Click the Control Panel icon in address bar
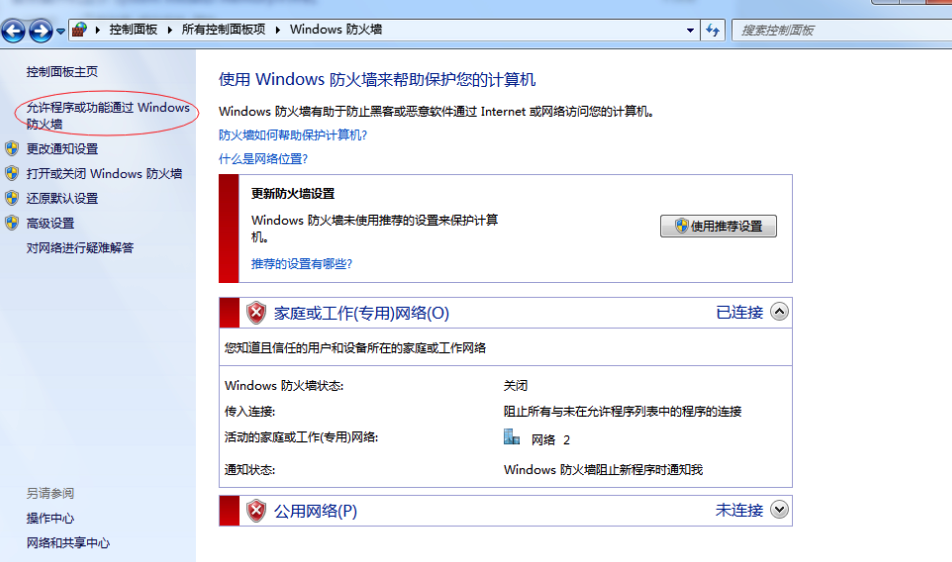 80,29
